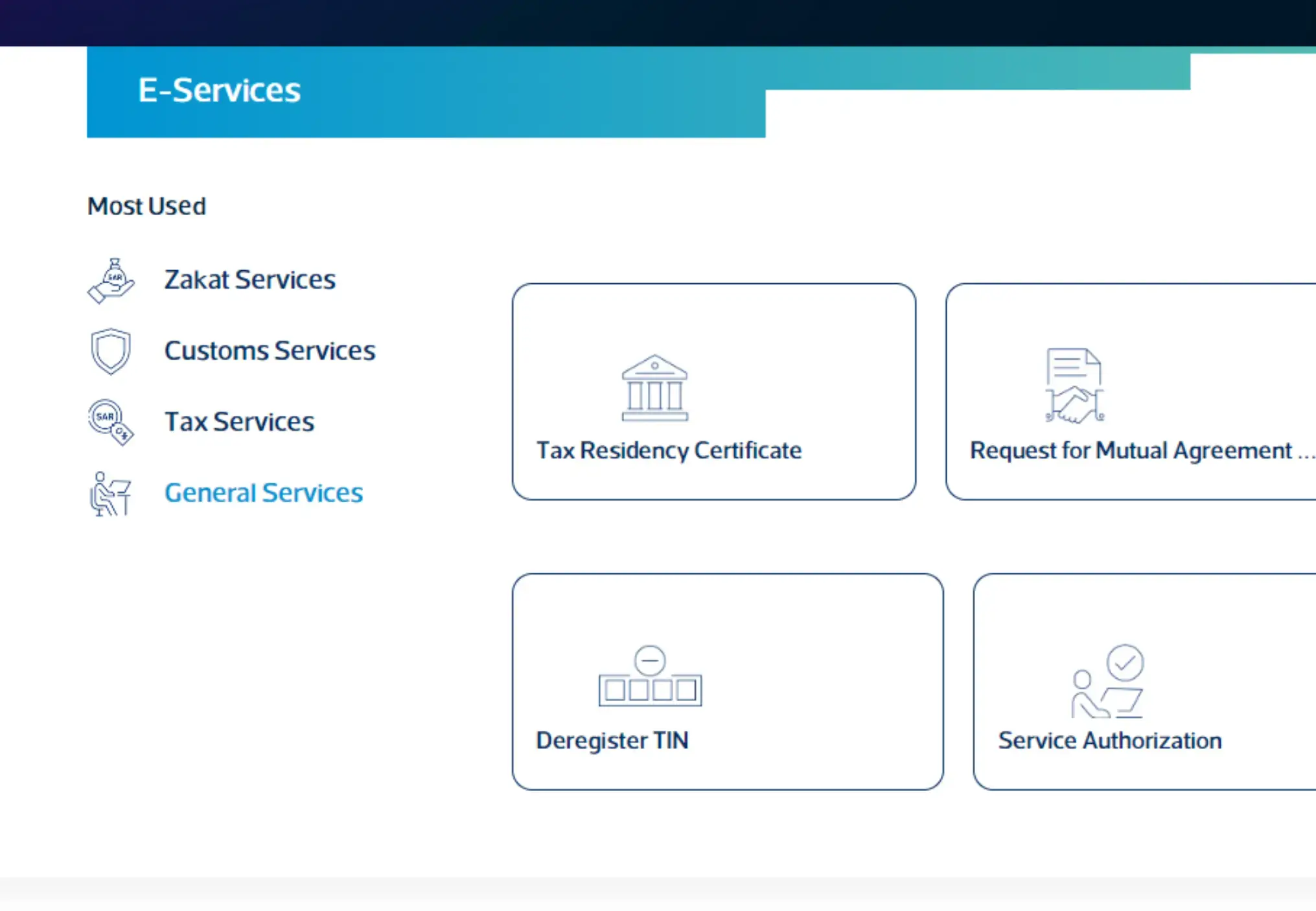Screen dimensions: 1316x911
Task: Select Customs Services from the sidebar
Action: (x=270, y=351)
